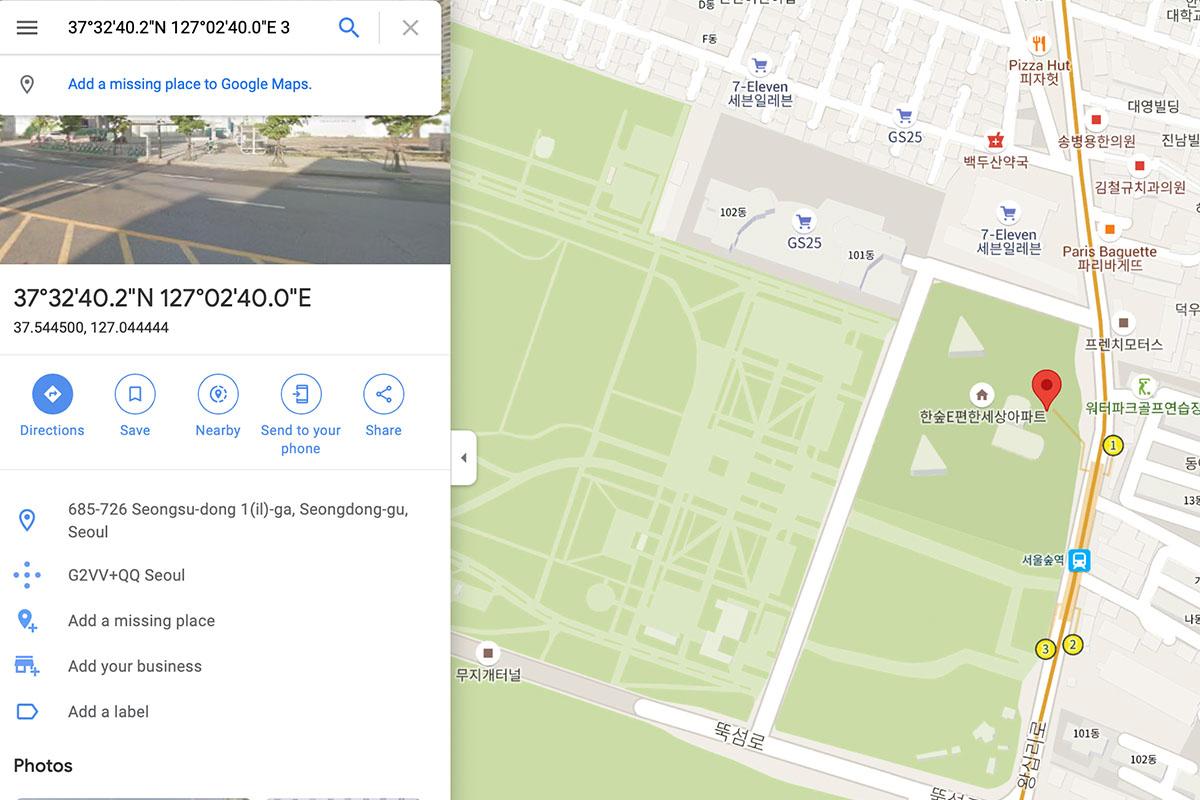Viewport: 1200px width, 800px height.
Task: Click the Add a missing place list item
Action: [225, 621]
